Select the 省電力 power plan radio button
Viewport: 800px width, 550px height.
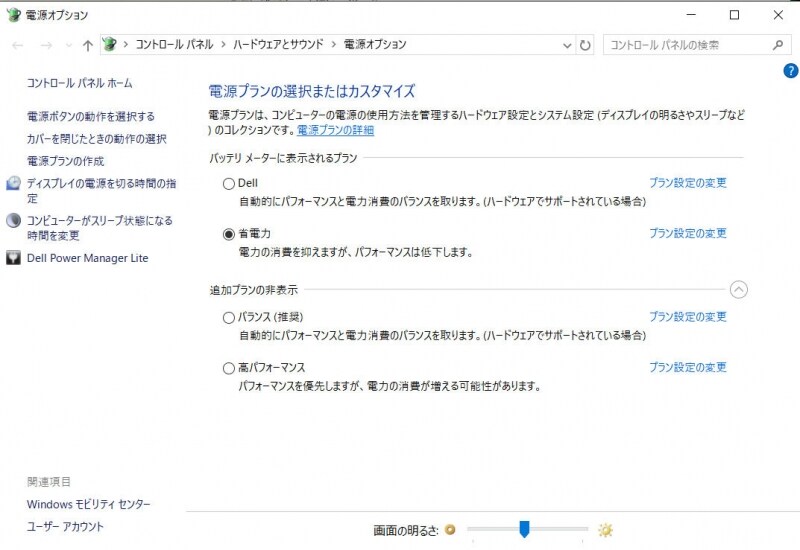coord(229,233)
